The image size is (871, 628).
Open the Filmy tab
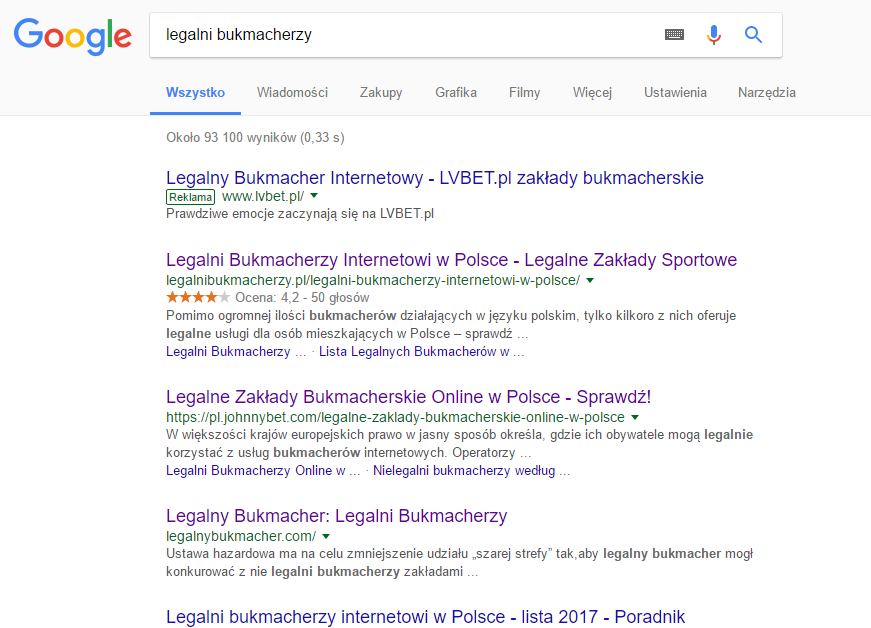524,93
